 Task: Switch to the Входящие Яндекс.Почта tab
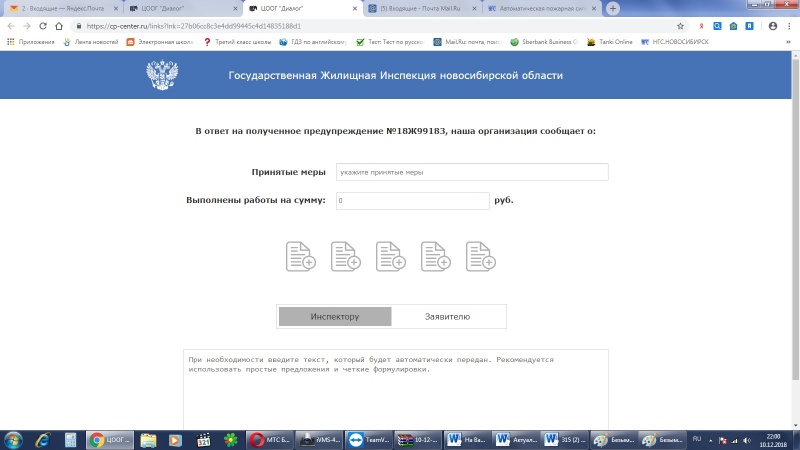click(60, 8)
